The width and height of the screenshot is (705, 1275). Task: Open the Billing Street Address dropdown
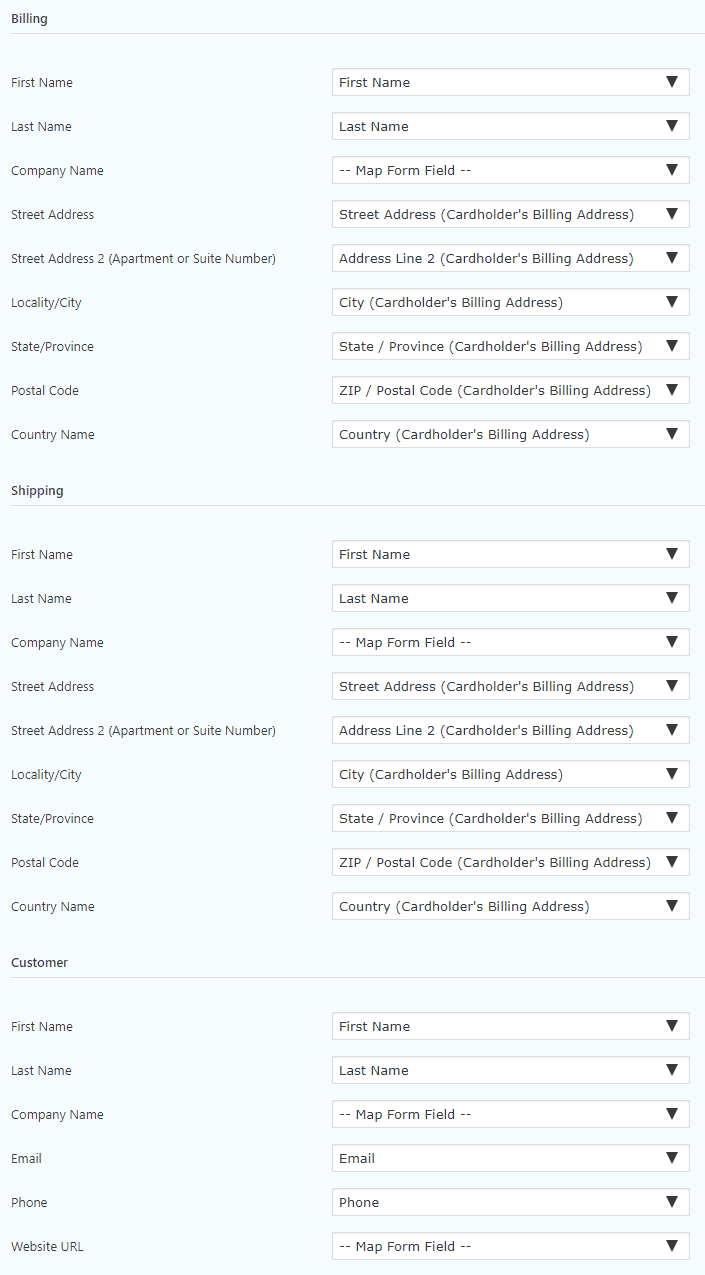click(510, 214)
